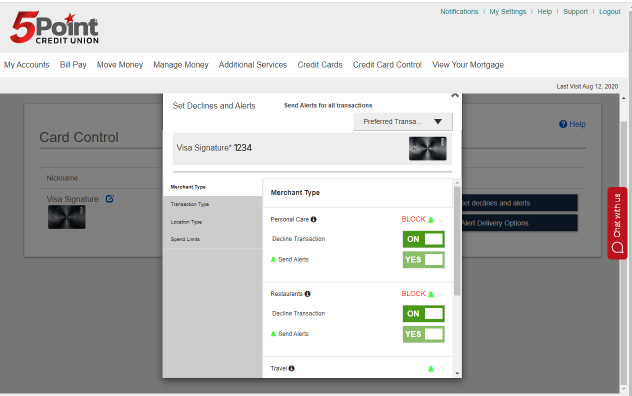632x396 pixels.
Task: Click the 5Point Credit Union logo
Action: click(x=54, y=27)
